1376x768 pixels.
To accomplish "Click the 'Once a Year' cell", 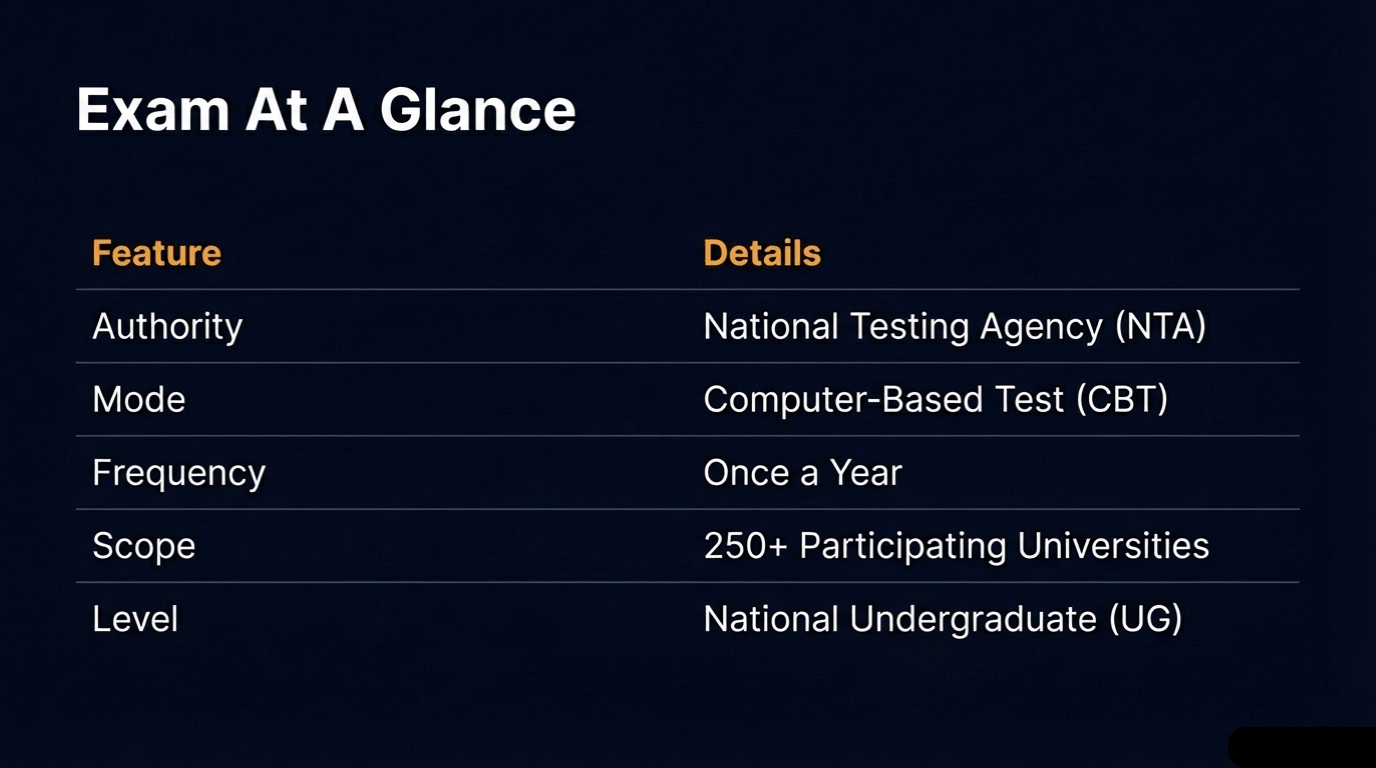I will coord(803,473).
